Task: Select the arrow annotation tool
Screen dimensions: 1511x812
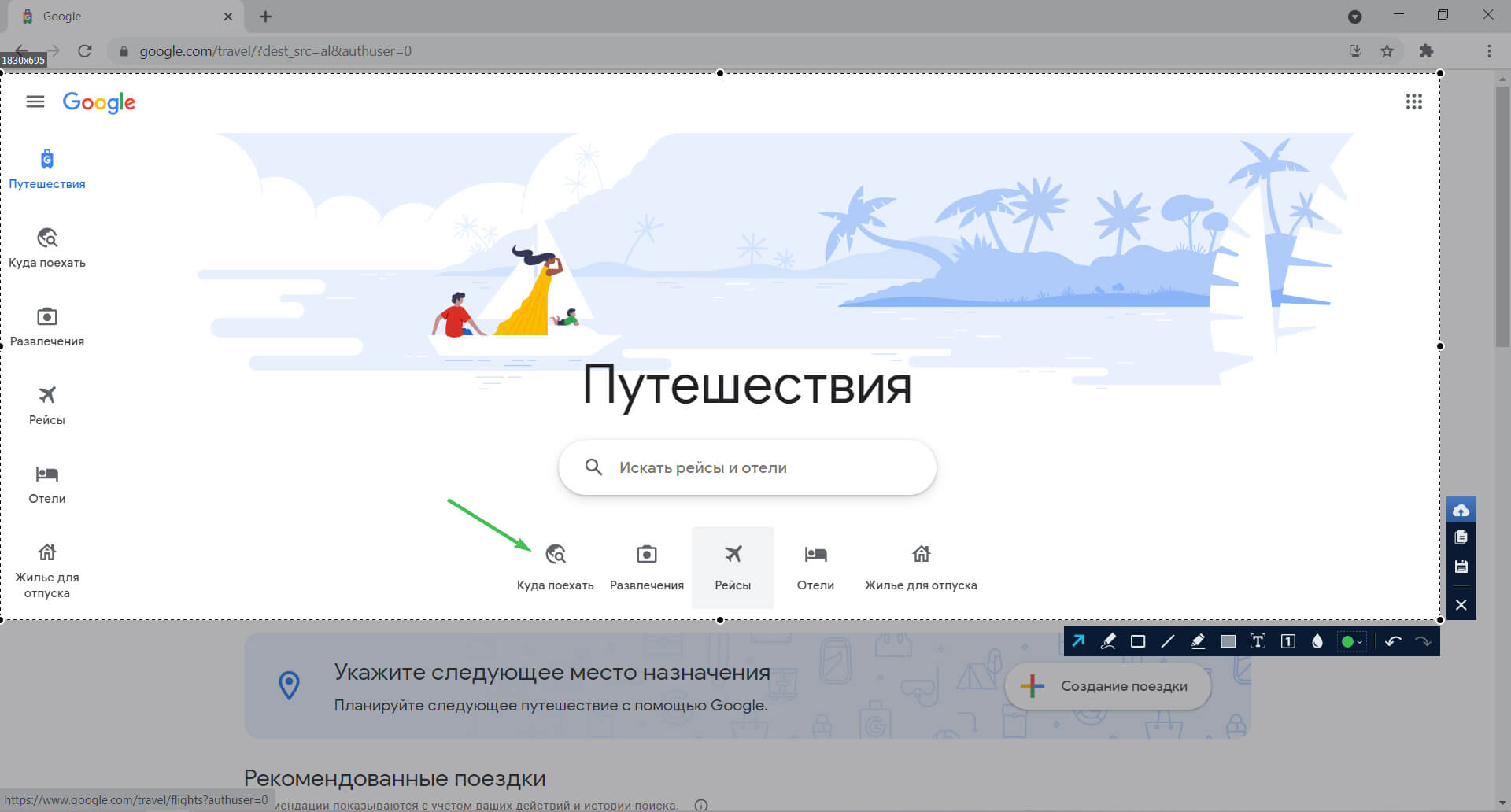Action: (x=1078, y=641)
